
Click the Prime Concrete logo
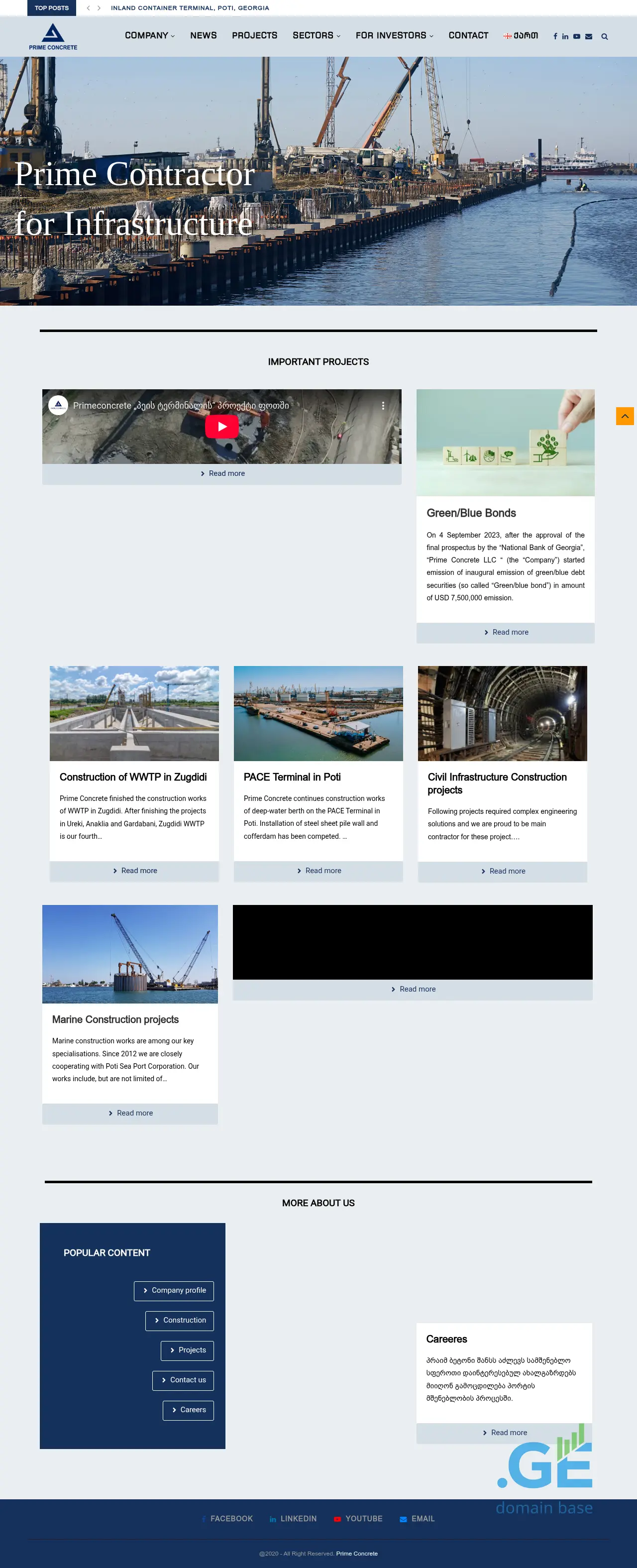53,36
